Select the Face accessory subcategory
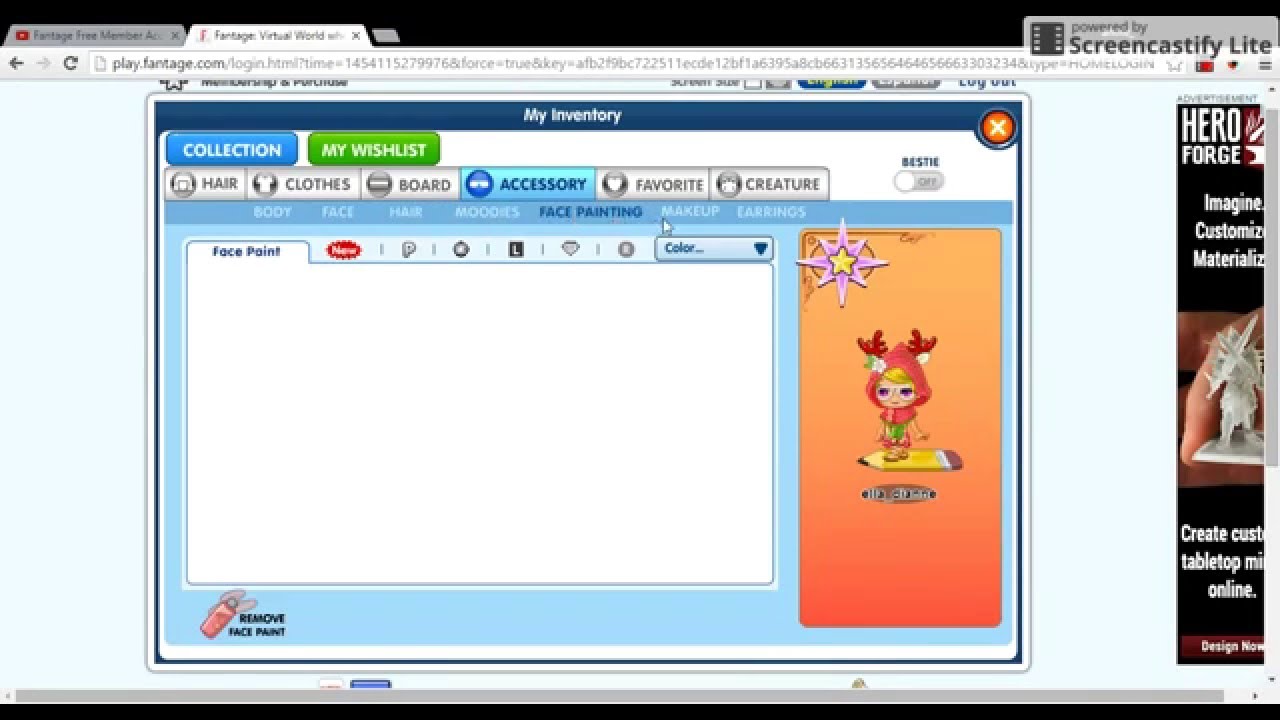Viewport: 1280px width, 720px height. point(338,212)
